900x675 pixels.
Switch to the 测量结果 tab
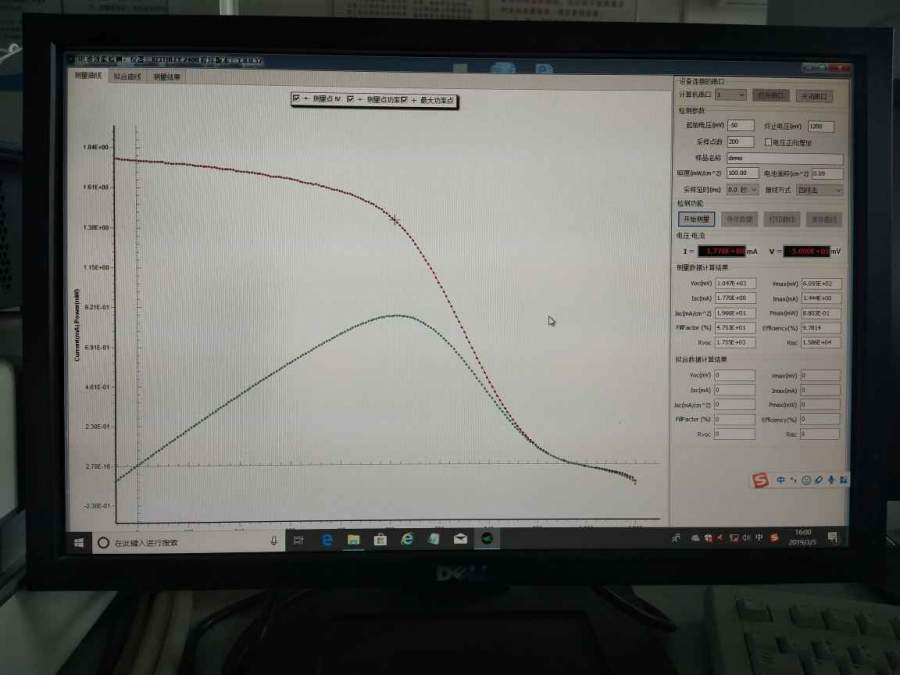(167, 76)
